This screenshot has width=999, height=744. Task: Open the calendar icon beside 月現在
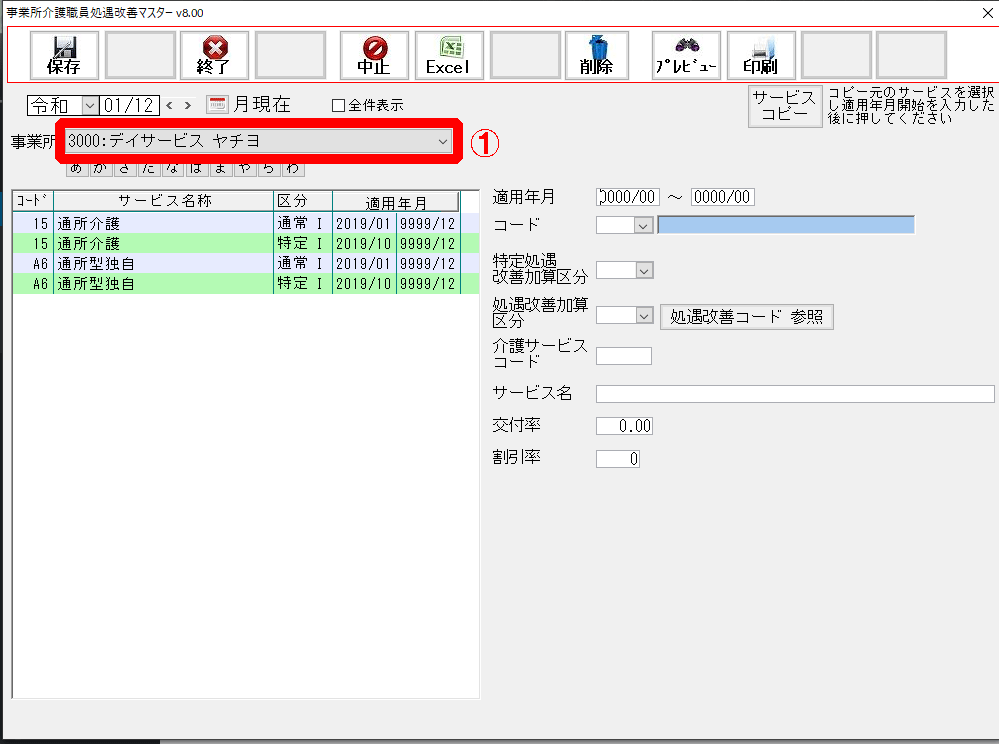(x=217, y=104)
